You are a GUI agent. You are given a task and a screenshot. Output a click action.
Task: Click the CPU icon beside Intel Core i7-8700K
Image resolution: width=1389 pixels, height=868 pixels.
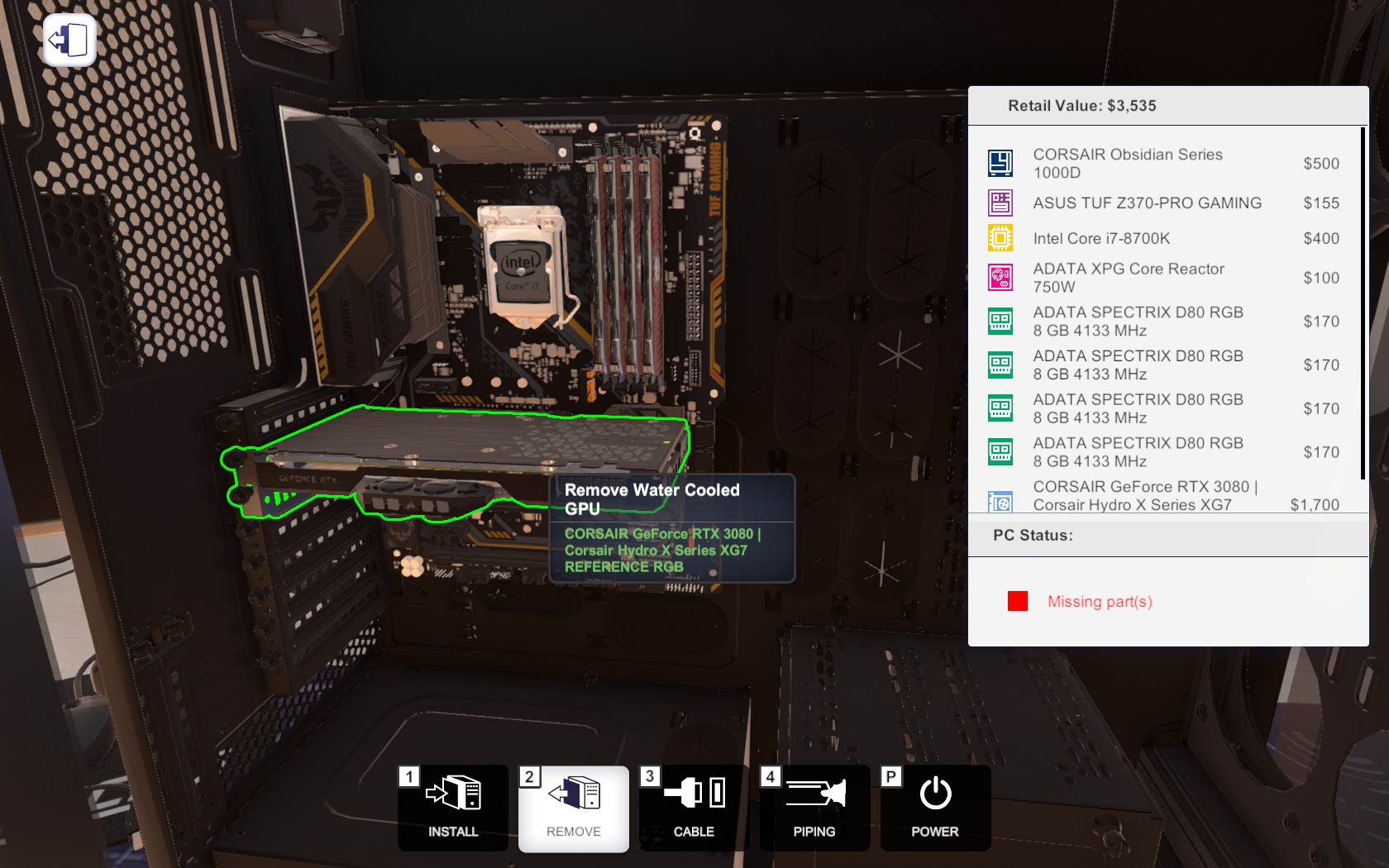[x=1000, y=238]
